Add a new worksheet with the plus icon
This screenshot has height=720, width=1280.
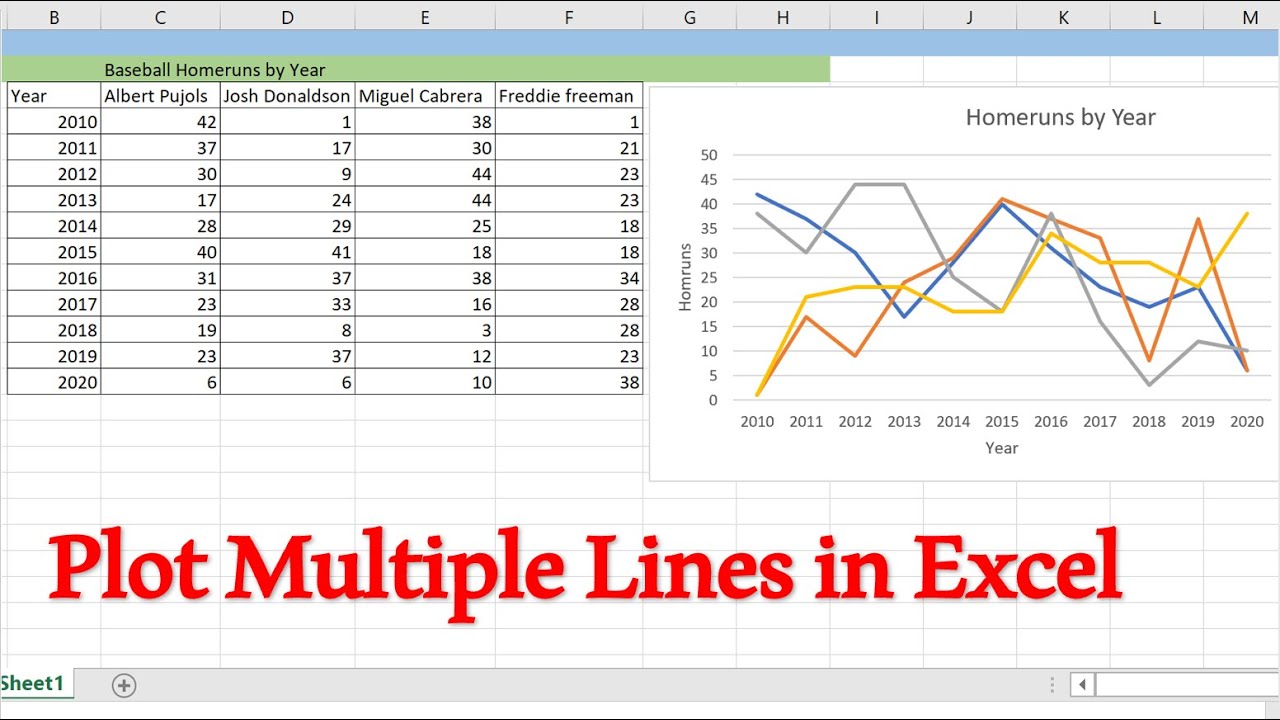(x=124, y=685)
